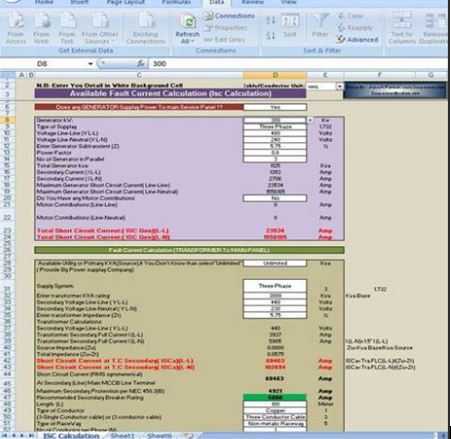Click the purple Available Fault Current Calculation header
Screen dimensions: 451x439
pos(170,93)
